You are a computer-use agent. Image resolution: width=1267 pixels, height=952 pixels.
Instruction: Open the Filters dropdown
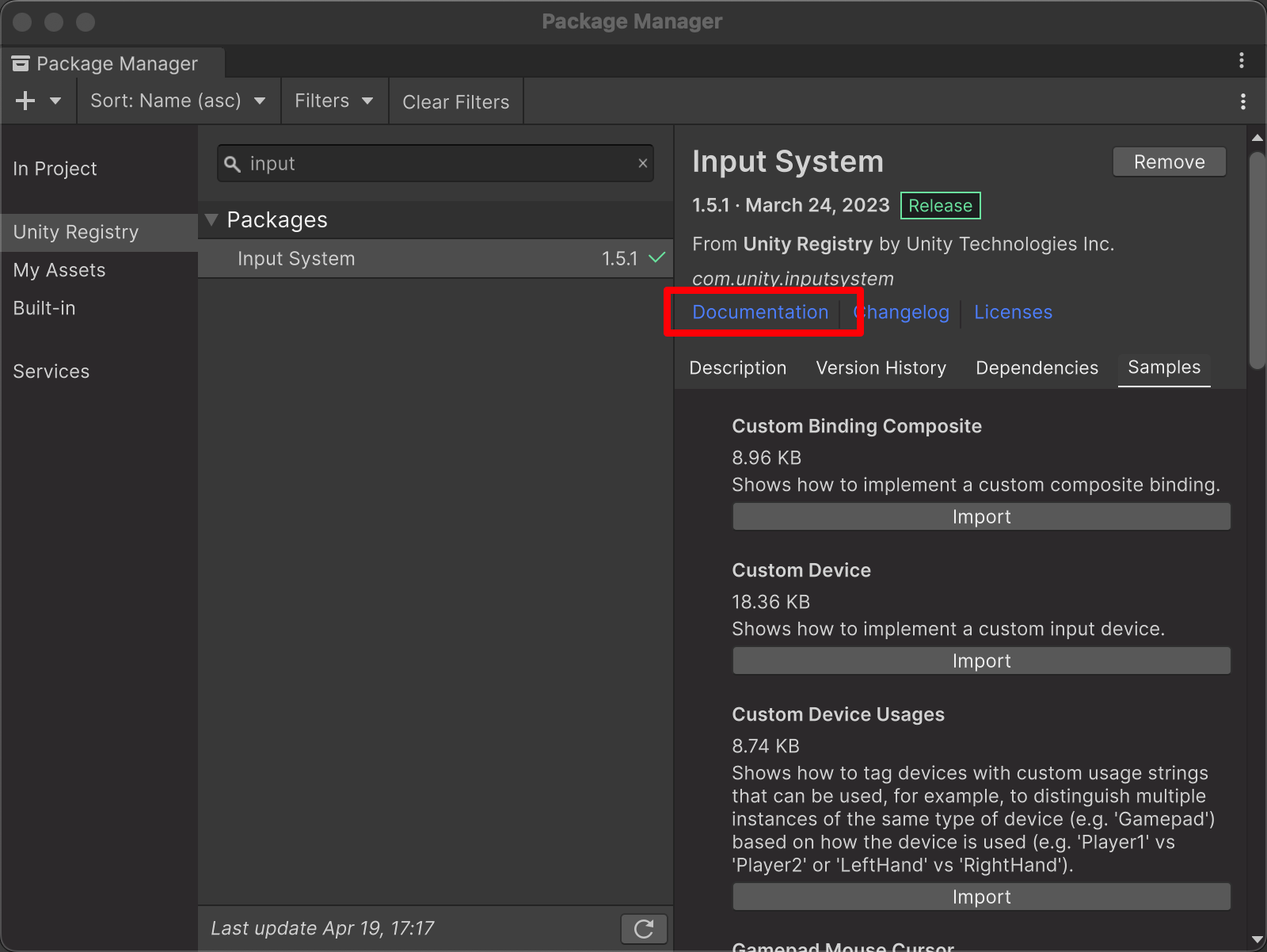334,101
